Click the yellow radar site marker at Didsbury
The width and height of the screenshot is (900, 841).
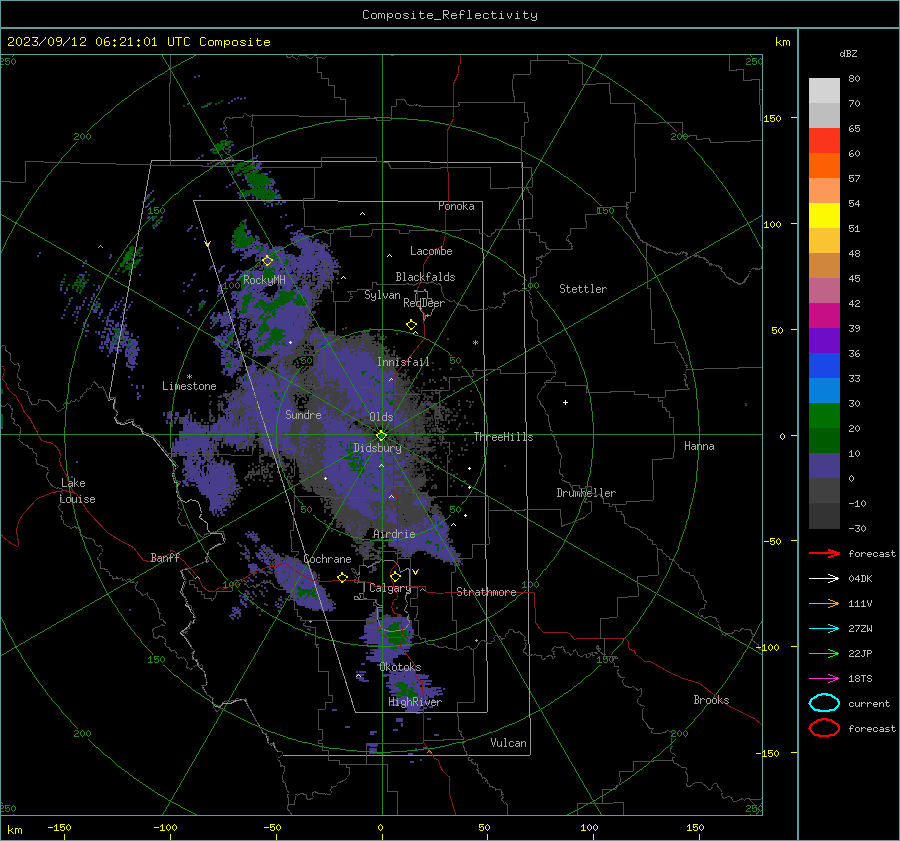coord(381,436)
